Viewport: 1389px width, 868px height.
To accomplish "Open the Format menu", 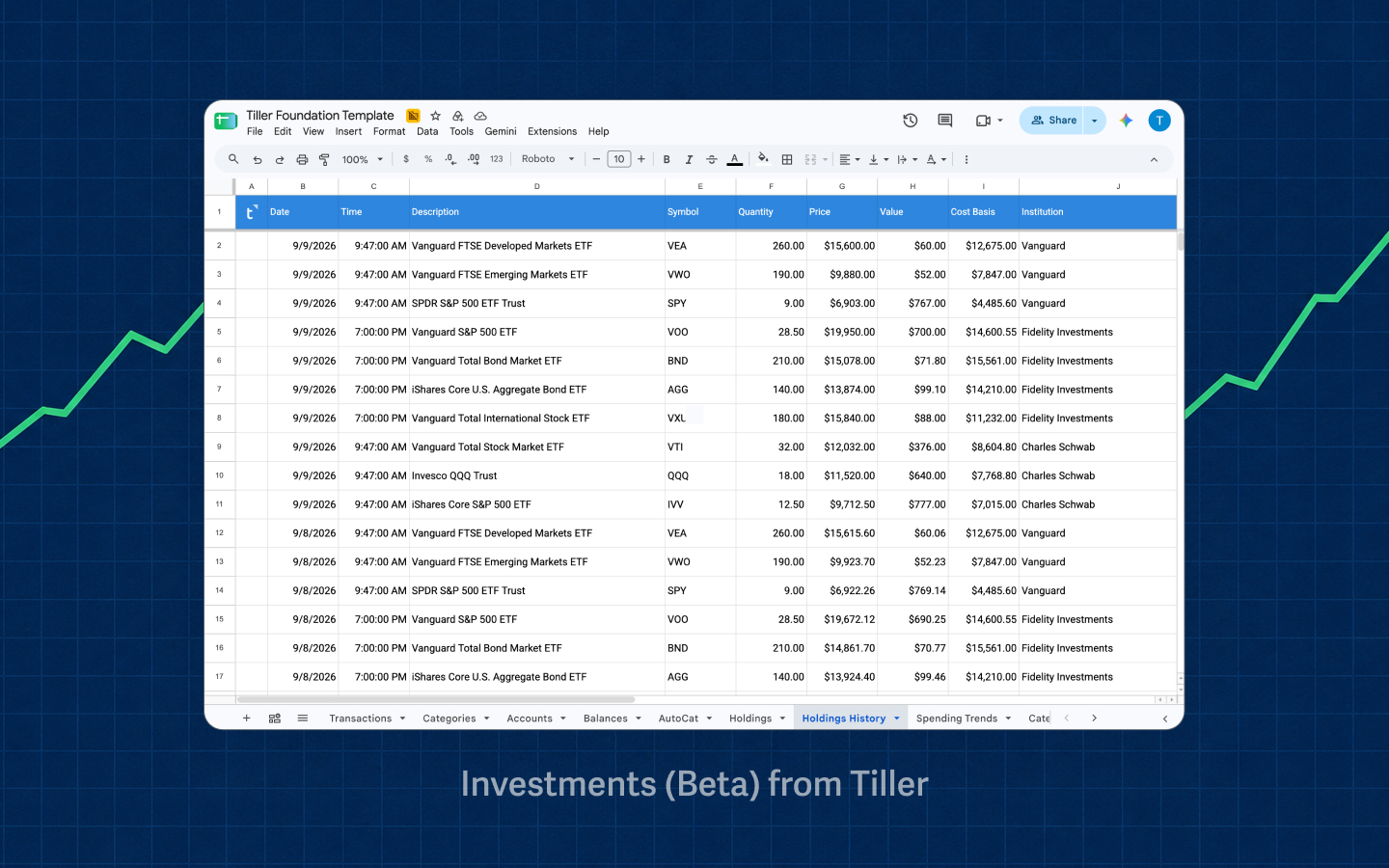I will tap(390, 131).
